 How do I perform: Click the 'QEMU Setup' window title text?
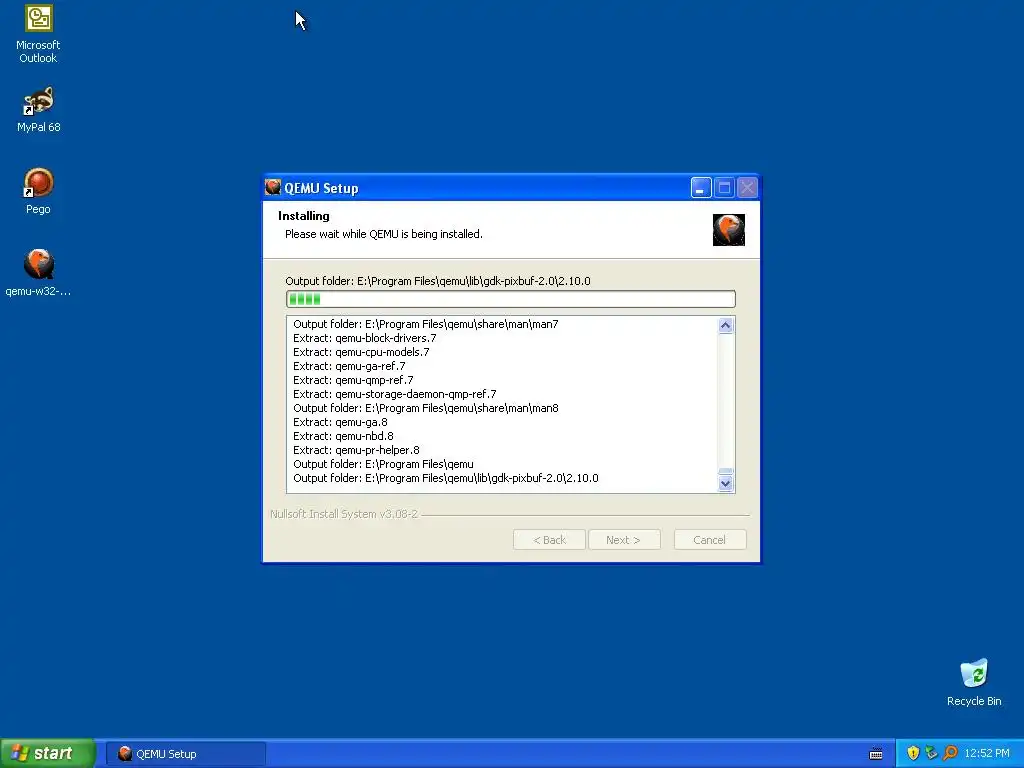pos(321,188)
